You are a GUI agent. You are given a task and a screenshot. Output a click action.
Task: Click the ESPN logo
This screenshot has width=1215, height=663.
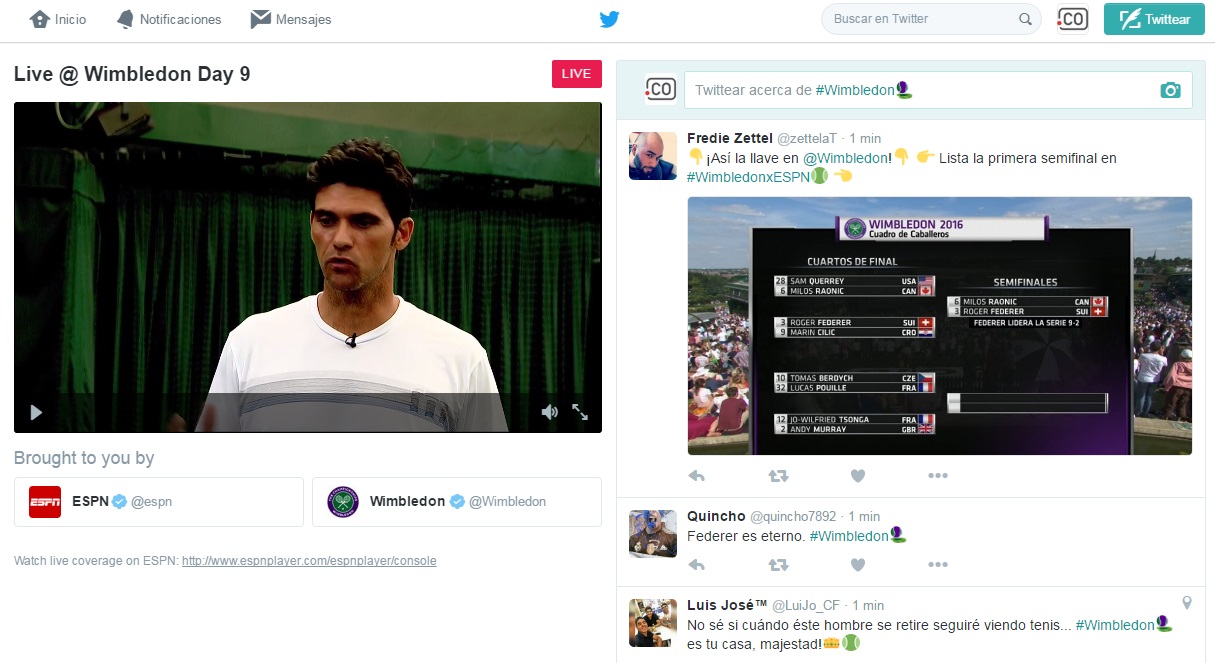click(x=45, y=502)
